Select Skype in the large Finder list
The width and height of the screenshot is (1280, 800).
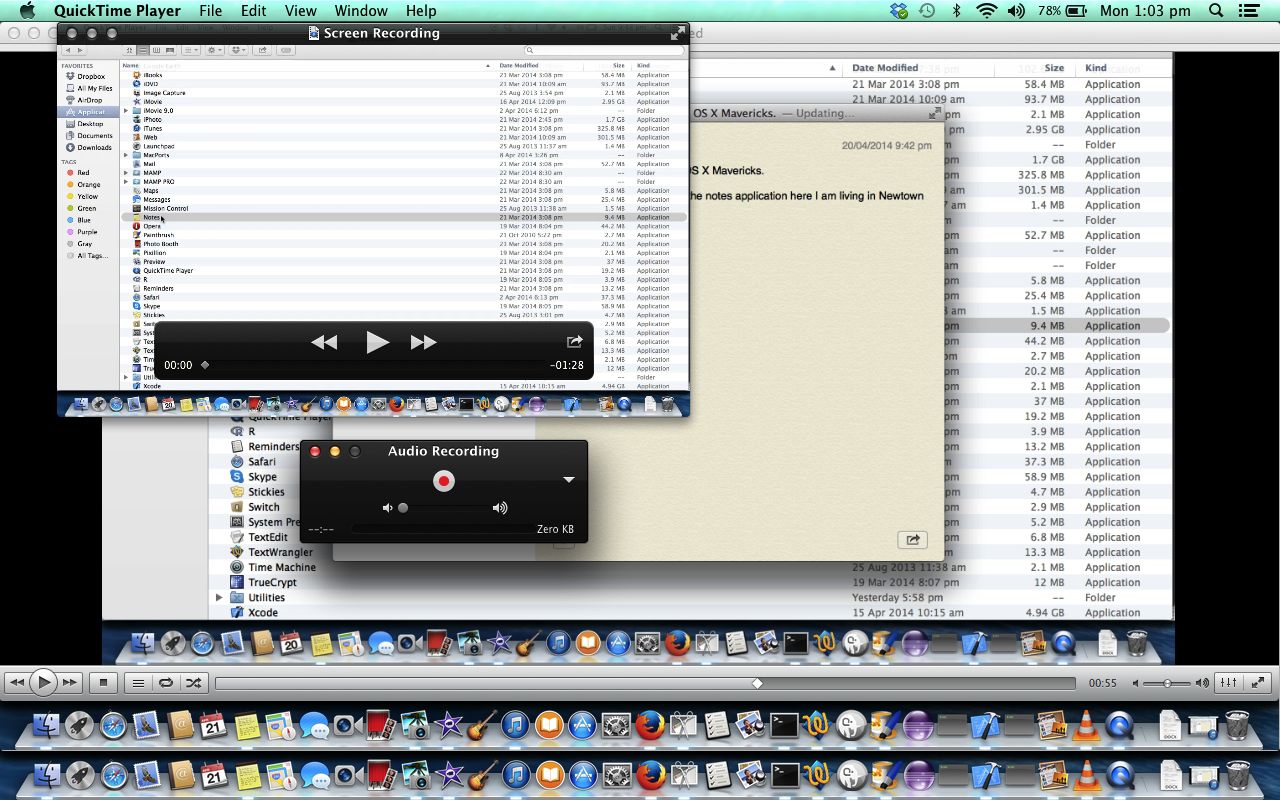pos(262,477)
